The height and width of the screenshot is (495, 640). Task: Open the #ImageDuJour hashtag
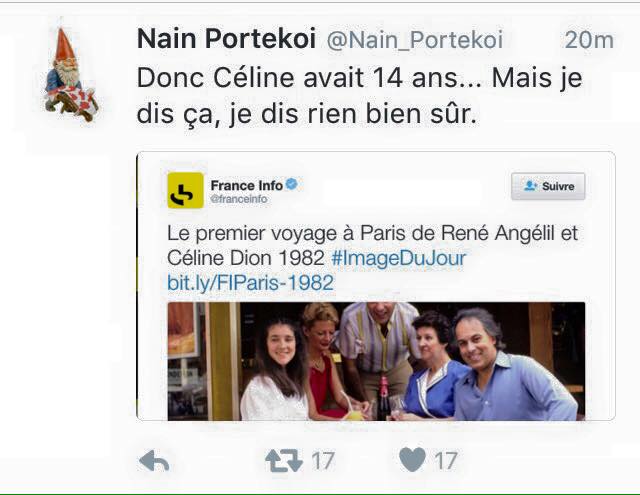[x=398, y=258]
